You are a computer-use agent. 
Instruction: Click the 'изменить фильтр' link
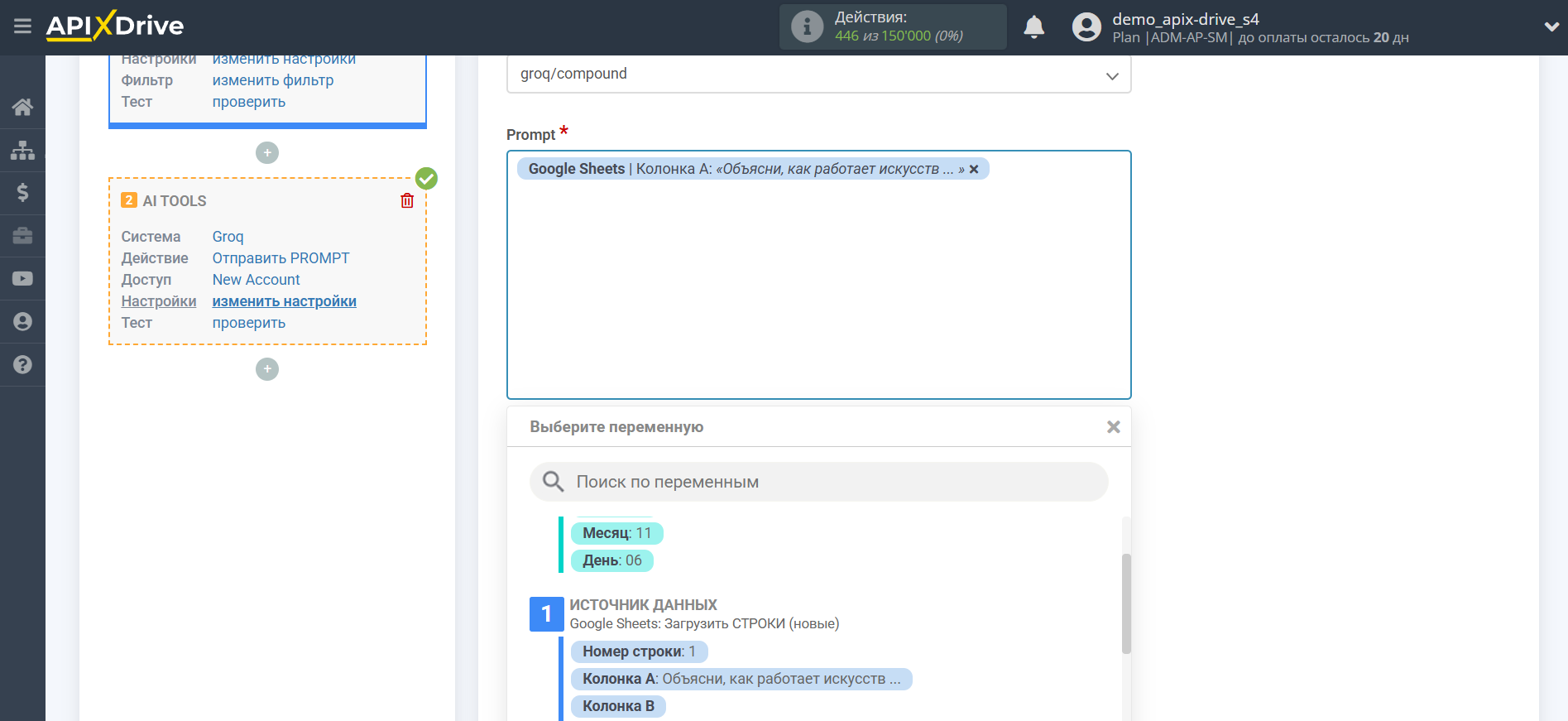click(x=273, y=80)
